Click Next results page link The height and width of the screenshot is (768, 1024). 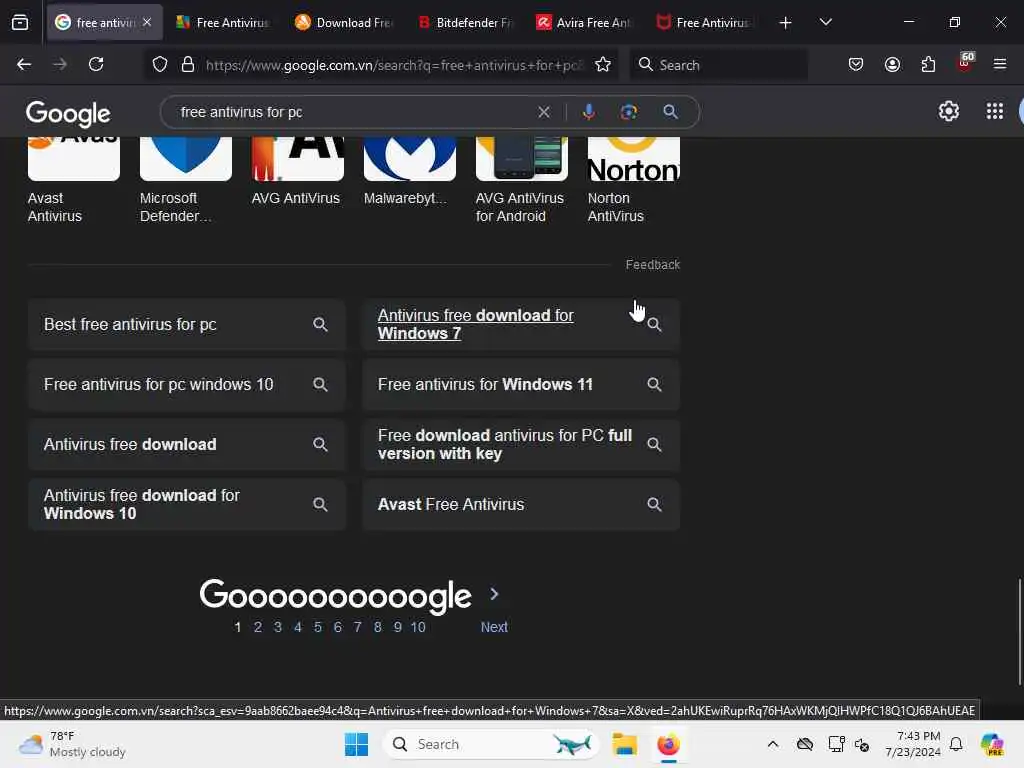(494, 627)
